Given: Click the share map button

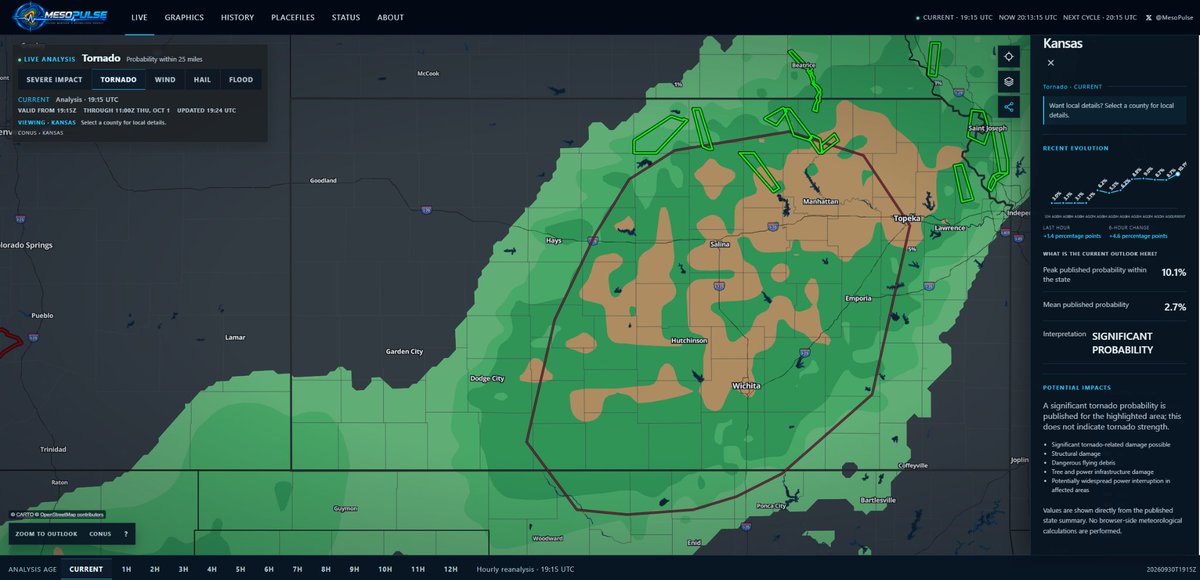Looking at the screenshot, I should click(x=1009, y=107).
